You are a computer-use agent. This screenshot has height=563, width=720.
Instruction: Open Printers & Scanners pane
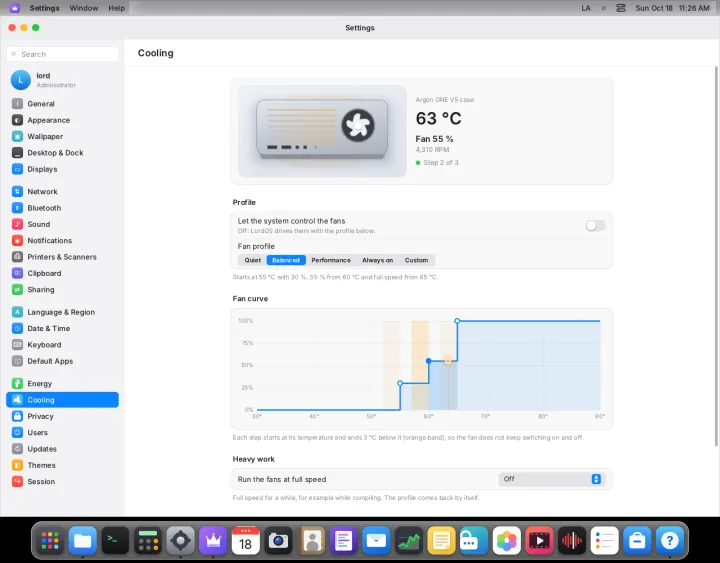coord(62,257)
